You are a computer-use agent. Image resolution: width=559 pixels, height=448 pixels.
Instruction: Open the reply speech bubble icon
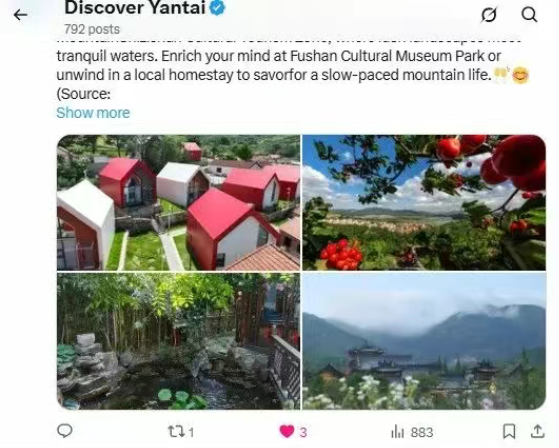[65, 431]
